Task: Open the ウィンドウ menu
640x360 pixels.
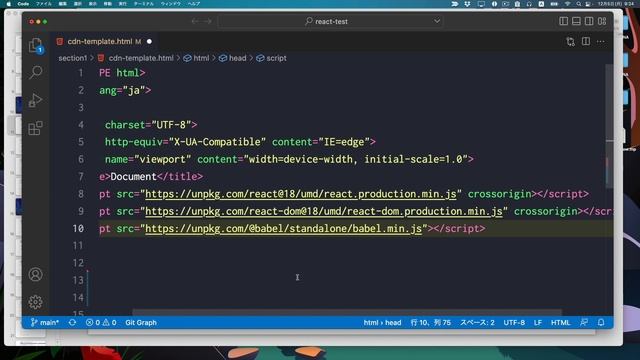Action: [x=171, y=4]
